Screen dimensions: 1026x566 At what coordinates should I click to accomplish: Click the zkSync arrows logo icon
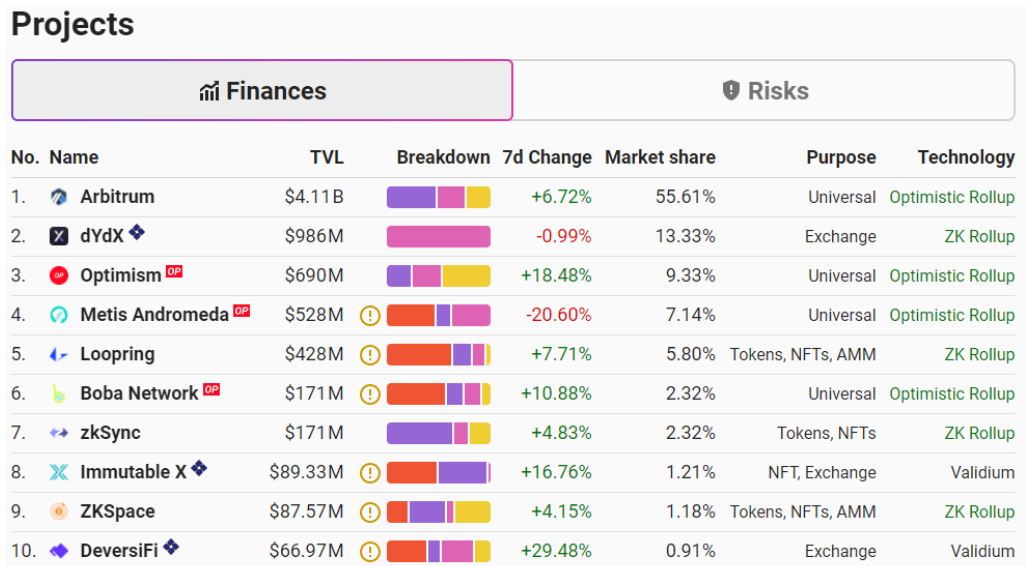[59, 433]
